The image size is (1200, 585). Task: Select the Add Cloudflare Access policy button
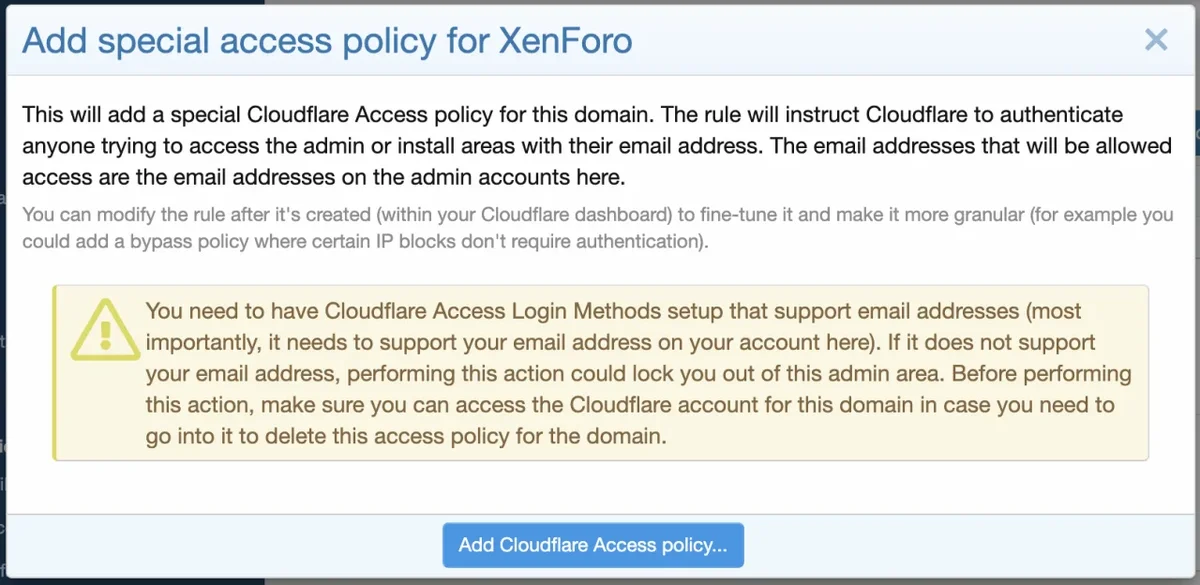pyautogui.click(x=593, y=545)
